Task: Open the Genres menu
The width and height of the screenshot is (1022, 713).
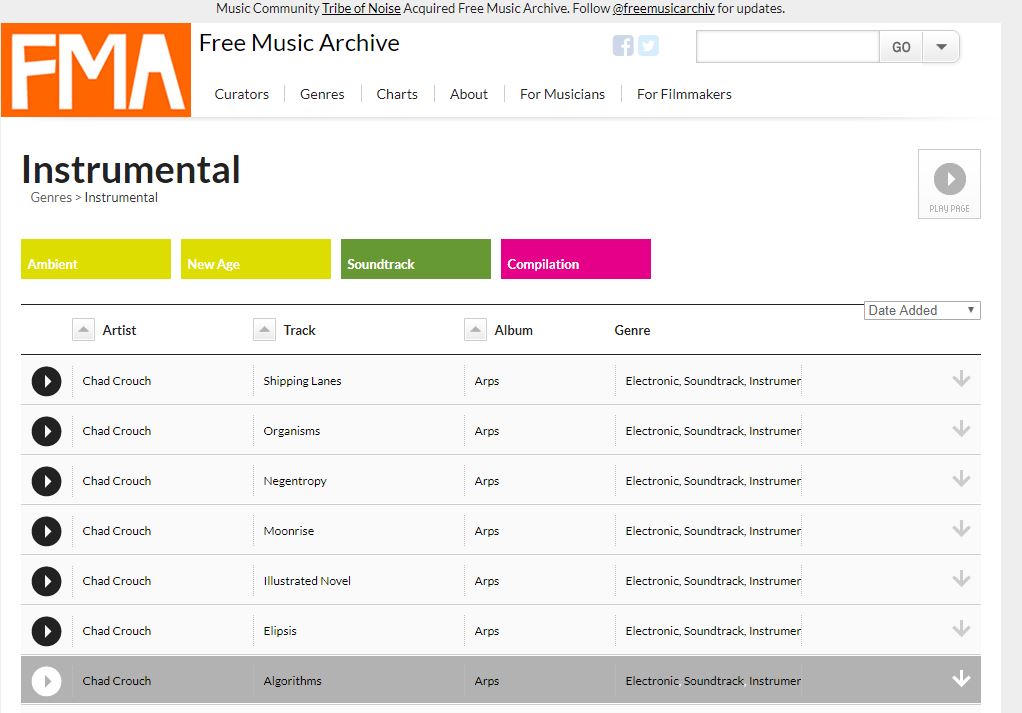Action: click(x=322, y=95)
